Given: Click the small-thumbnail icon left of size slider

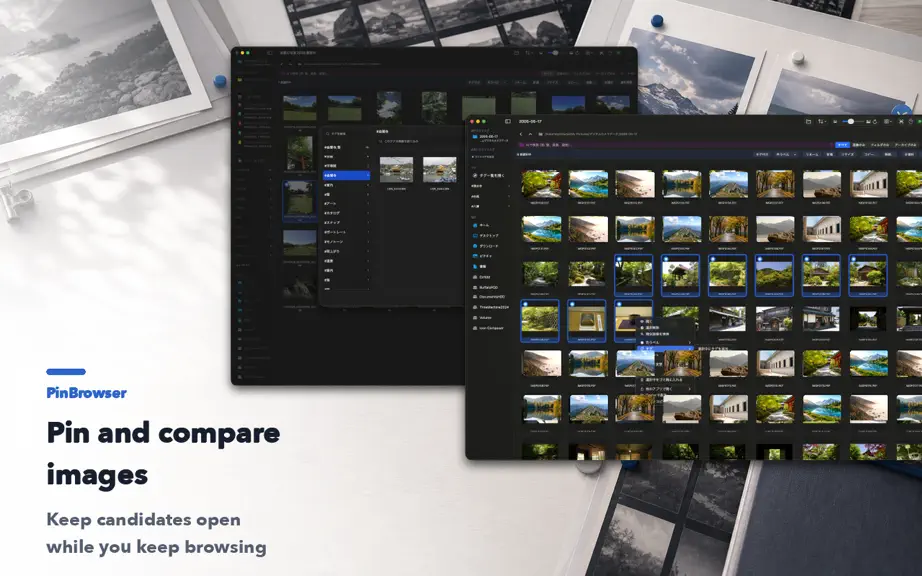Looking at the screenshot, I should point(835,122).
